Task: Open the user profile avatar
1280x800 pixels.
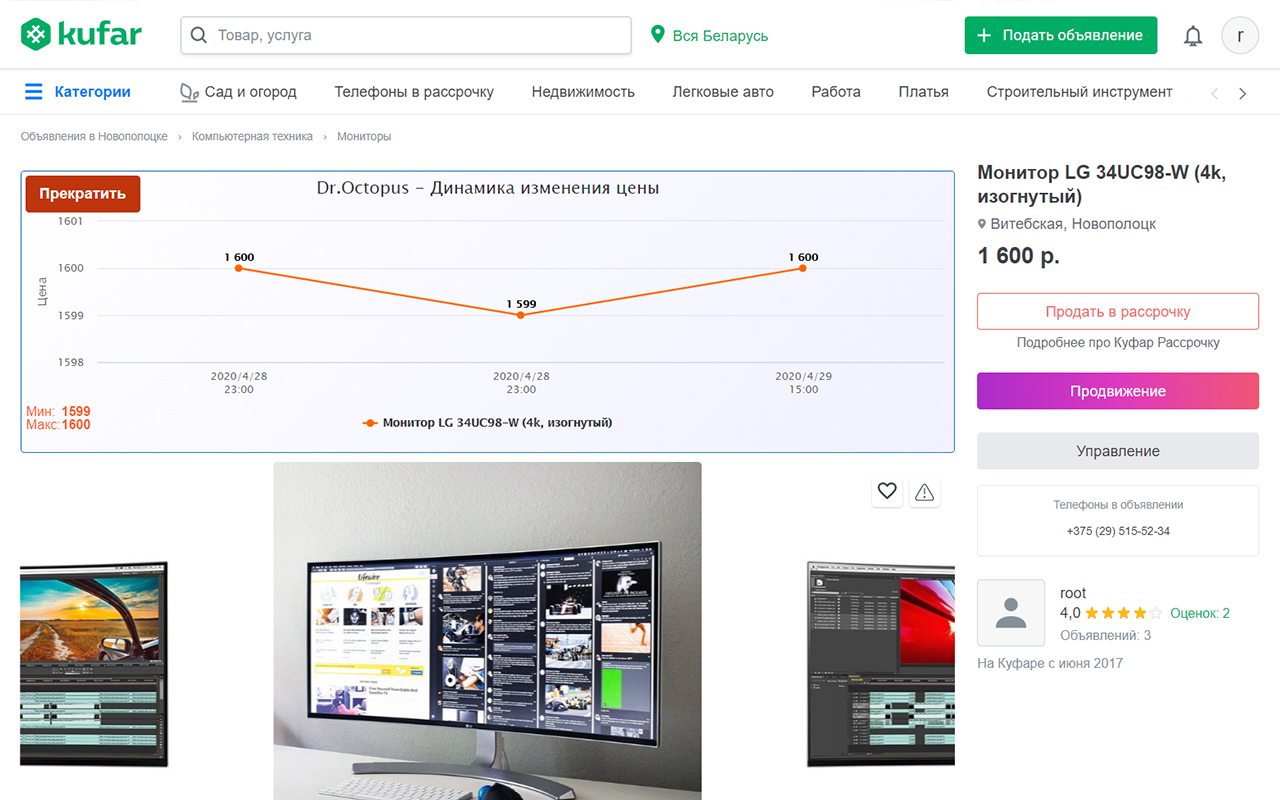Action: (1240, 35)
